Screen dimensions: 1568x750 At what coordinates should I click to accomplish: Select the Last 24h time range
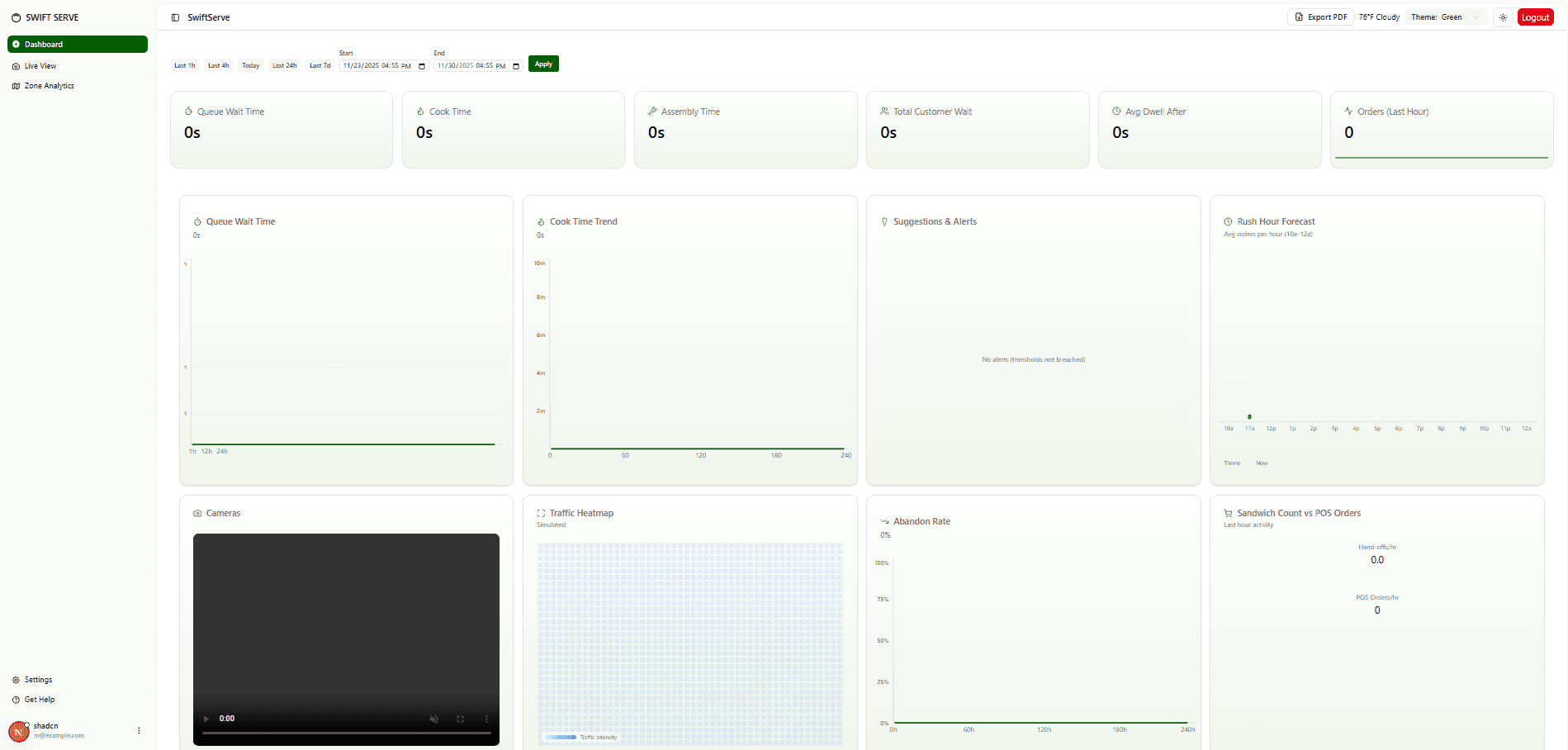tap(284, 64)
